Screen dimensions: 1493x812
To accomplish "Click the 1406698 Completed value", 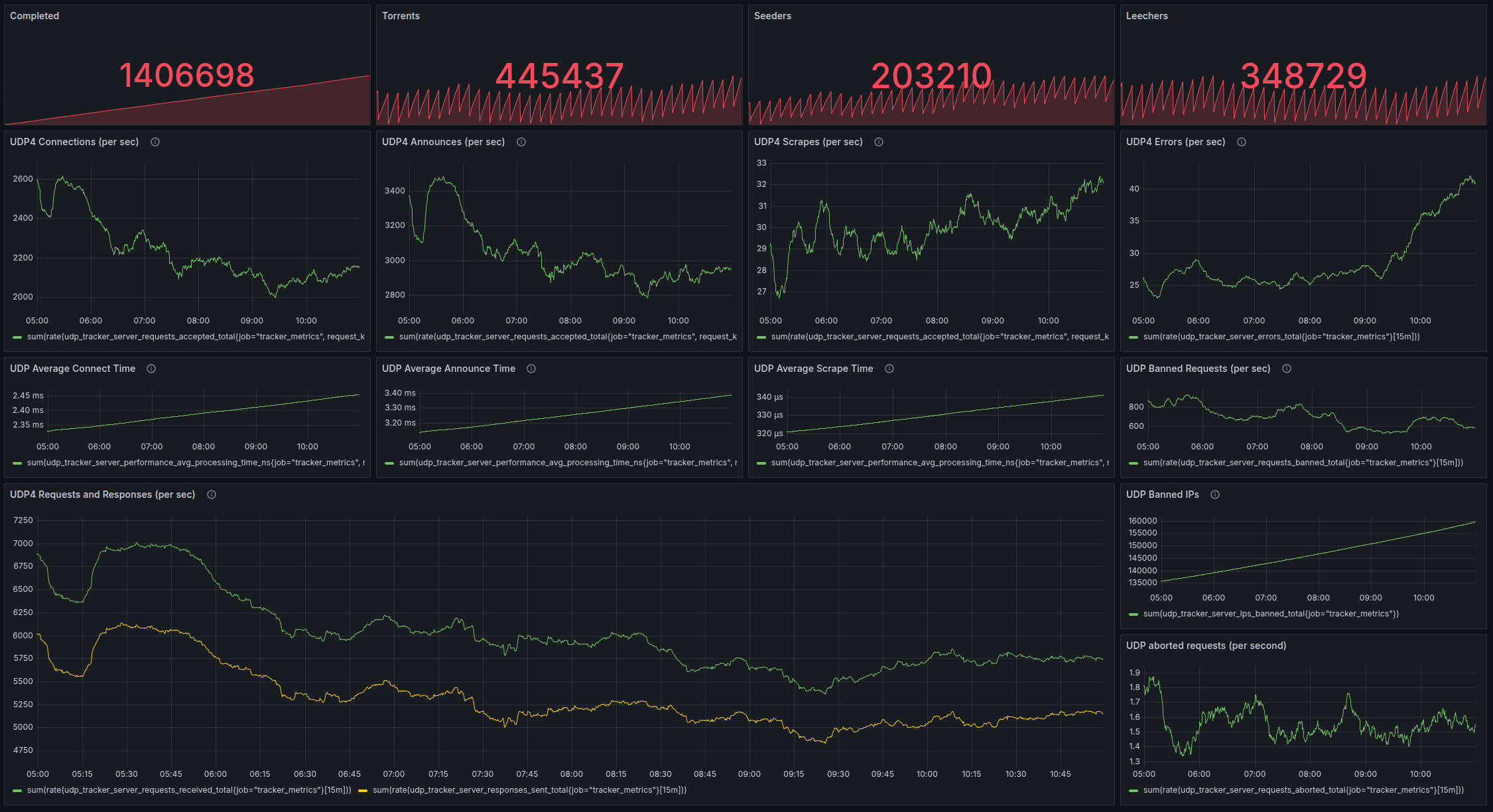I will pos(187,76).
